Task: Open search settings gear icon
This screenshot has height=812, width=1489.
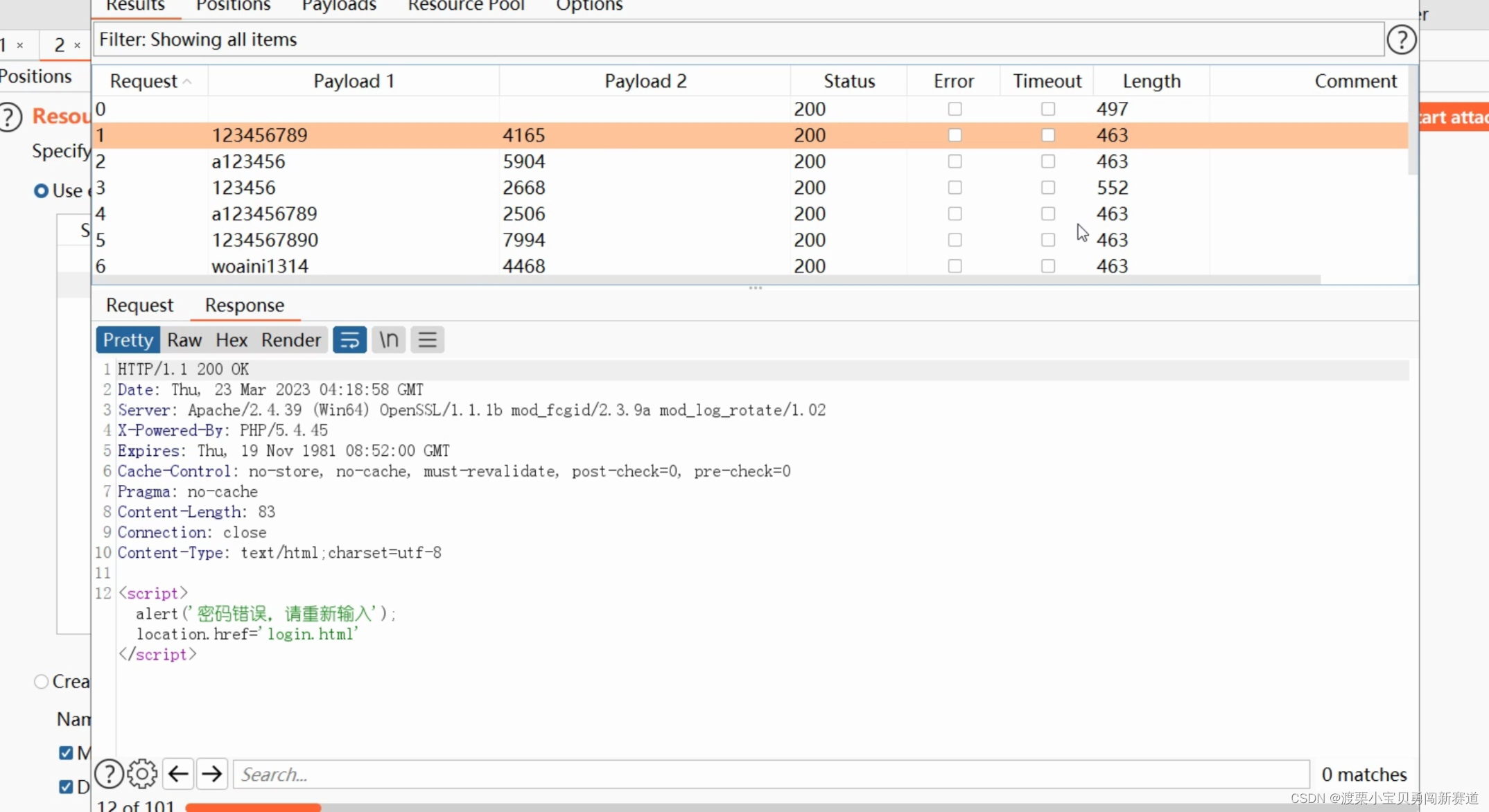Action: pos(142,774)
